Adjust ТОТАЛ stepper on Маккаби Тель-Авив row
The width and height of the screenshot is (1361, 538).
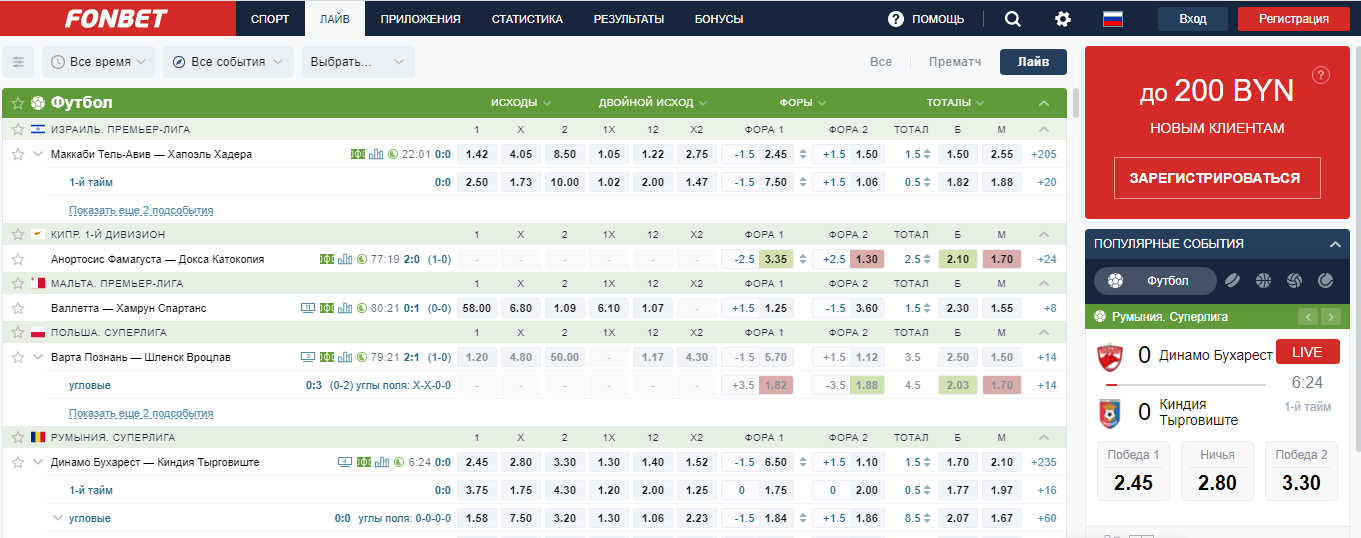point(927,154)
